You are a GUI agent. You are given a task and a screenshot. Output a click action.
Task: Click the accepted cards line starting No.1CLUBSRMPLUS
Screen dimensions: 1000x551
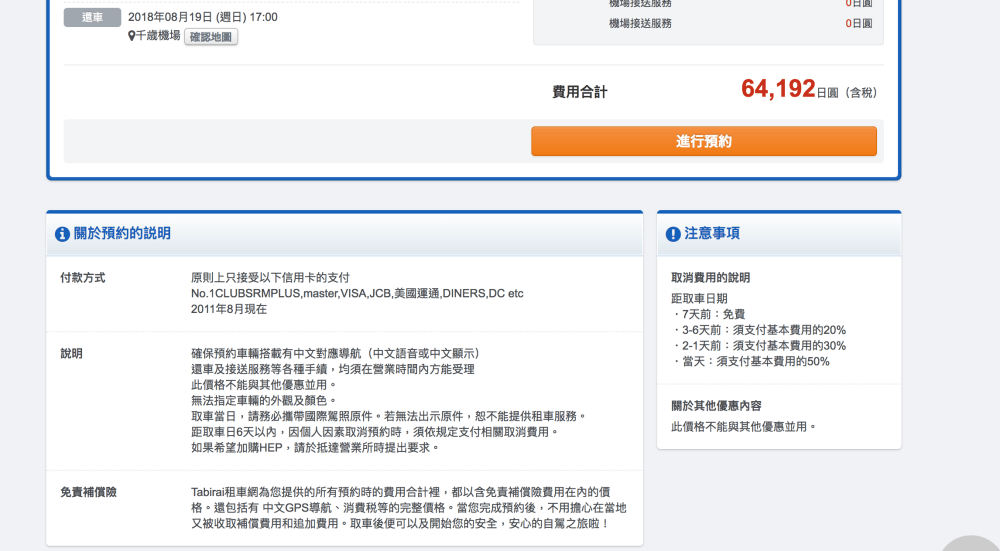pos(357,293)
